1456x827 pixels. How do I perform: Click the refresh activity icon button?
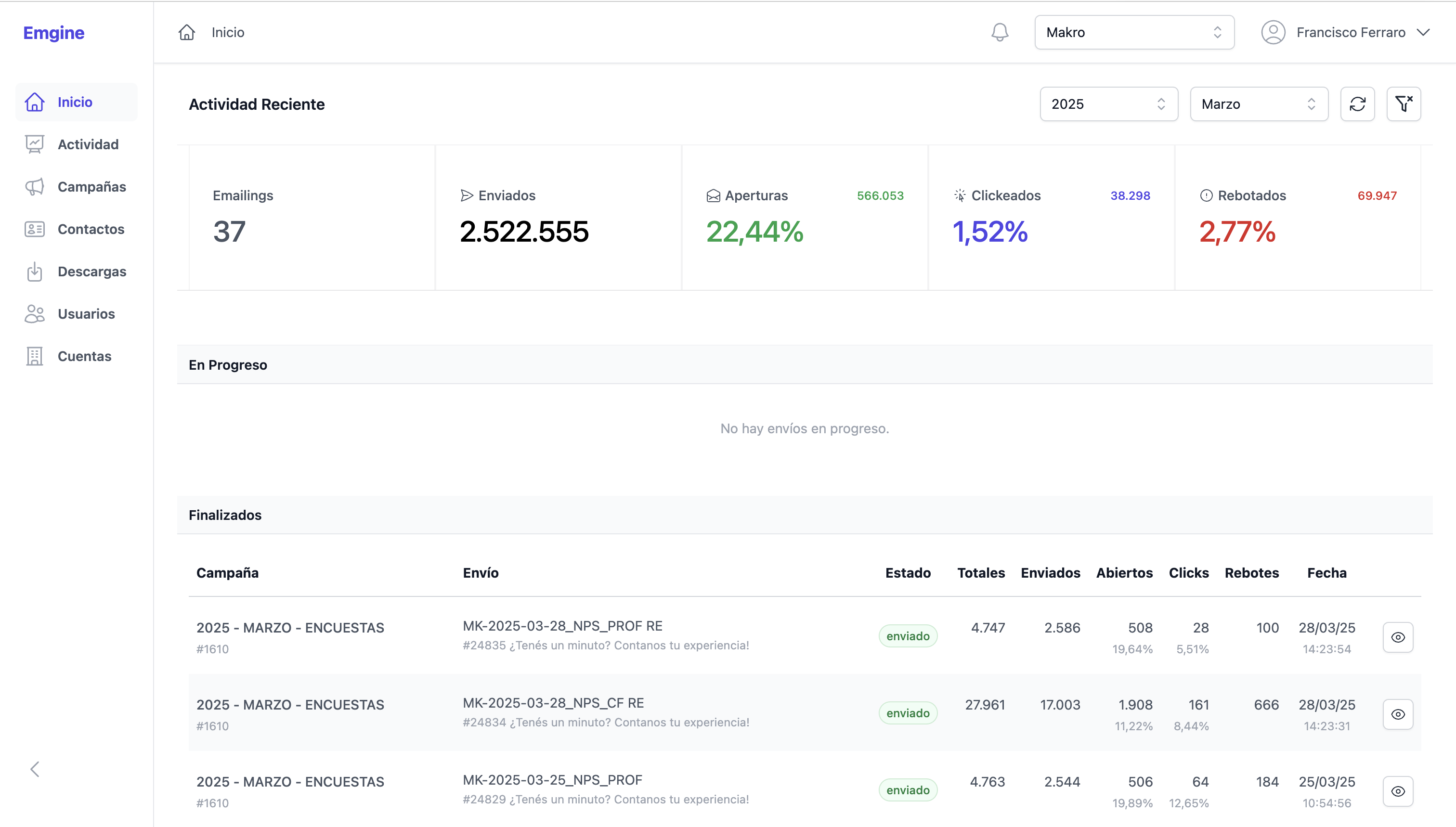[x=1357, y=104]
